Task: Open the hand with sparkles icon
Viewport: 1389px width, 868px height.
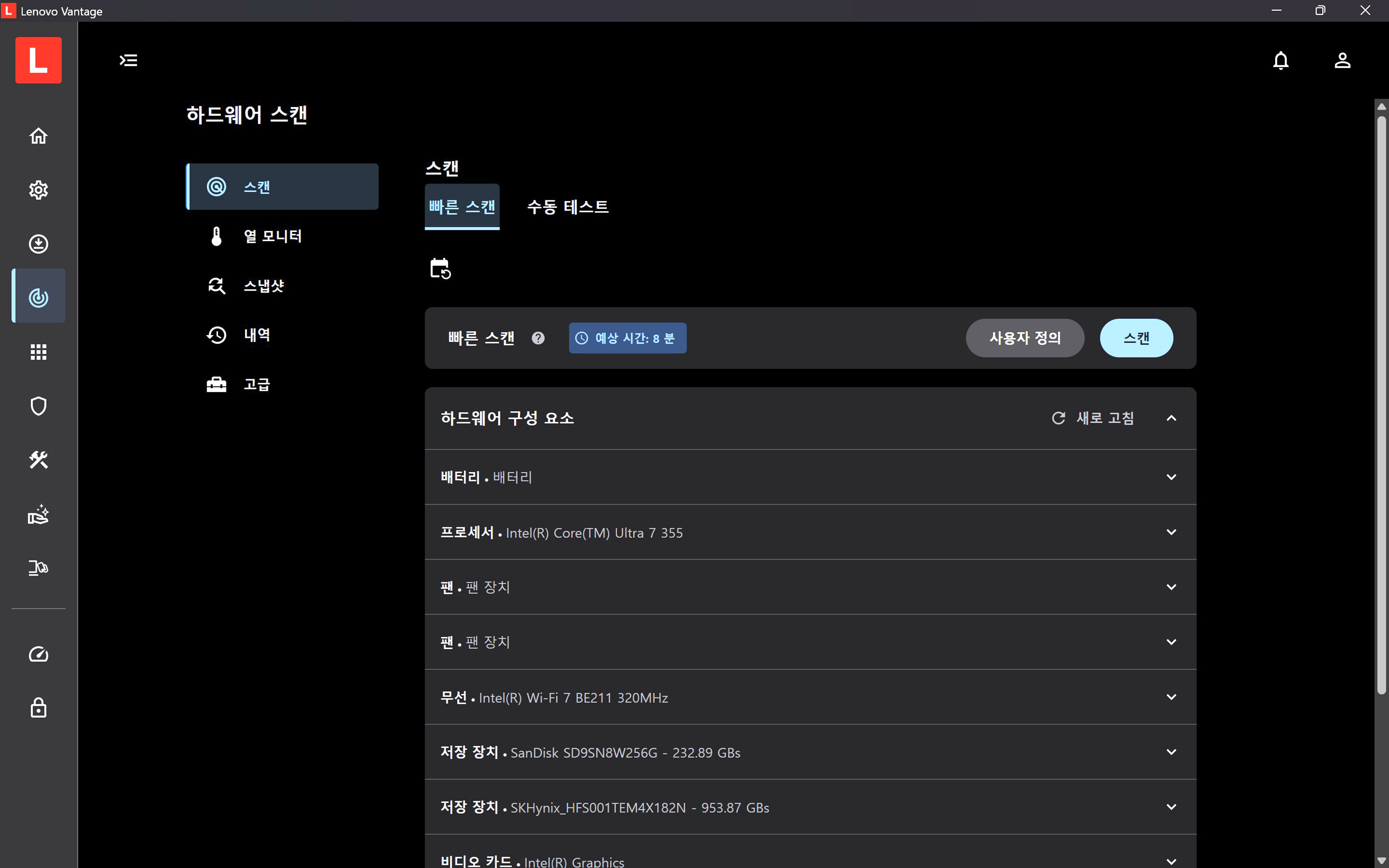Action: coord(38,514)
